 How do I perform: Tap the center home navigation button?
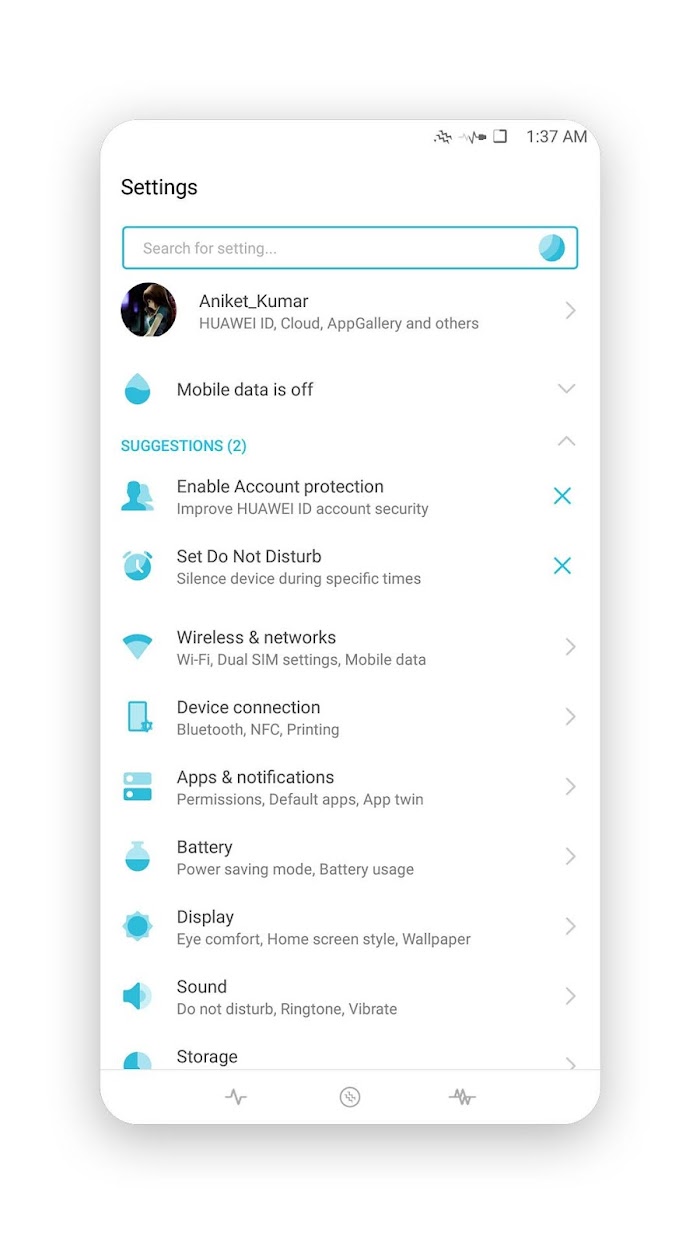pos(349,1097)
